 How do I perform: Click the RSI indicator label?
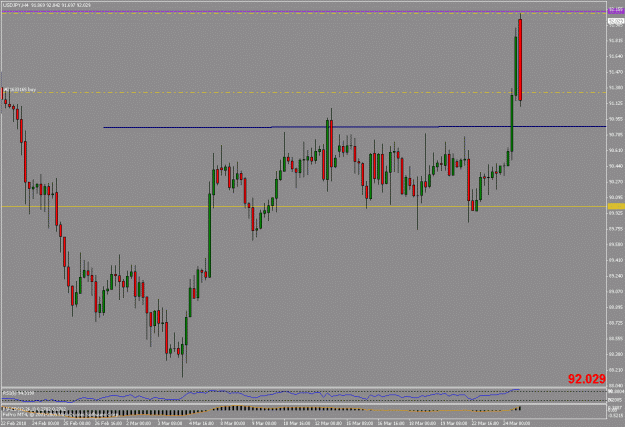pyautogui.click(x=18, y=393)
